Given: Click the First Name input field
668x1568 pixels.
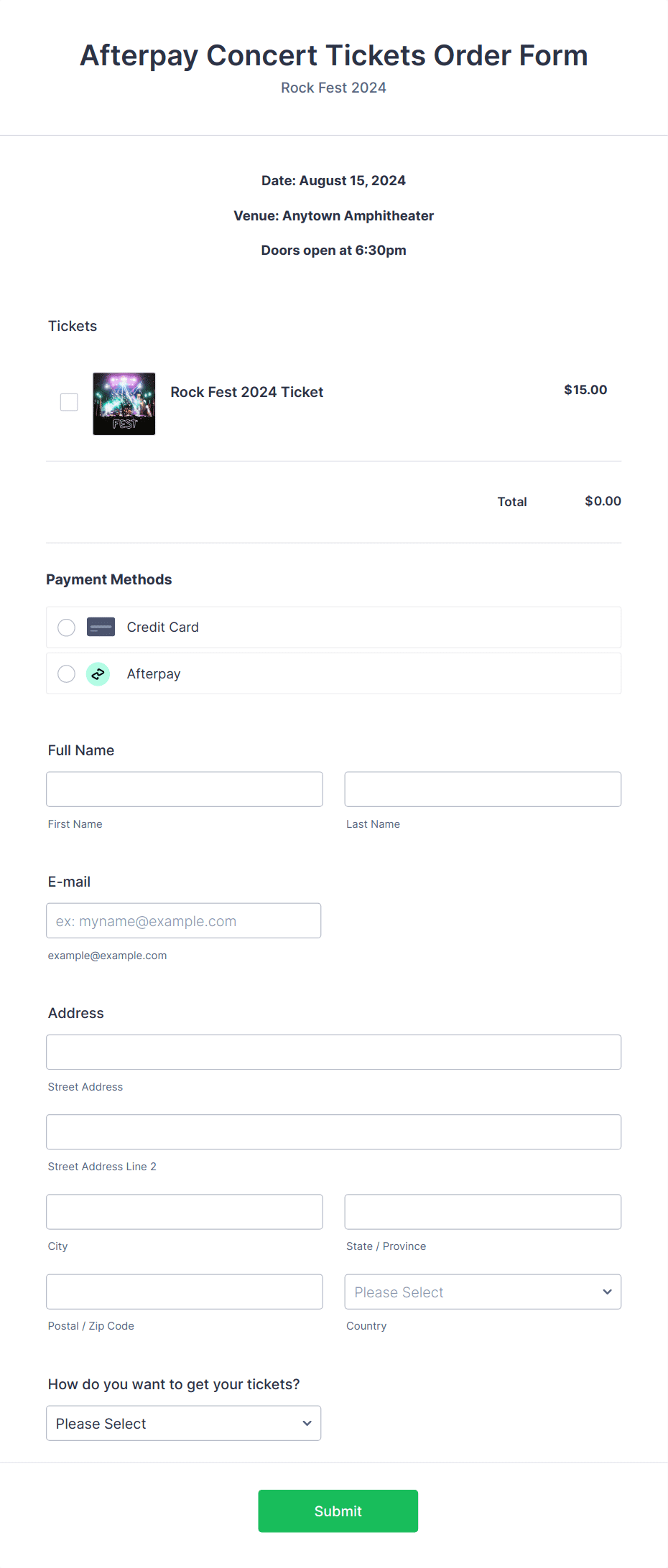Looking at the screenshot, I should [184, 788].
